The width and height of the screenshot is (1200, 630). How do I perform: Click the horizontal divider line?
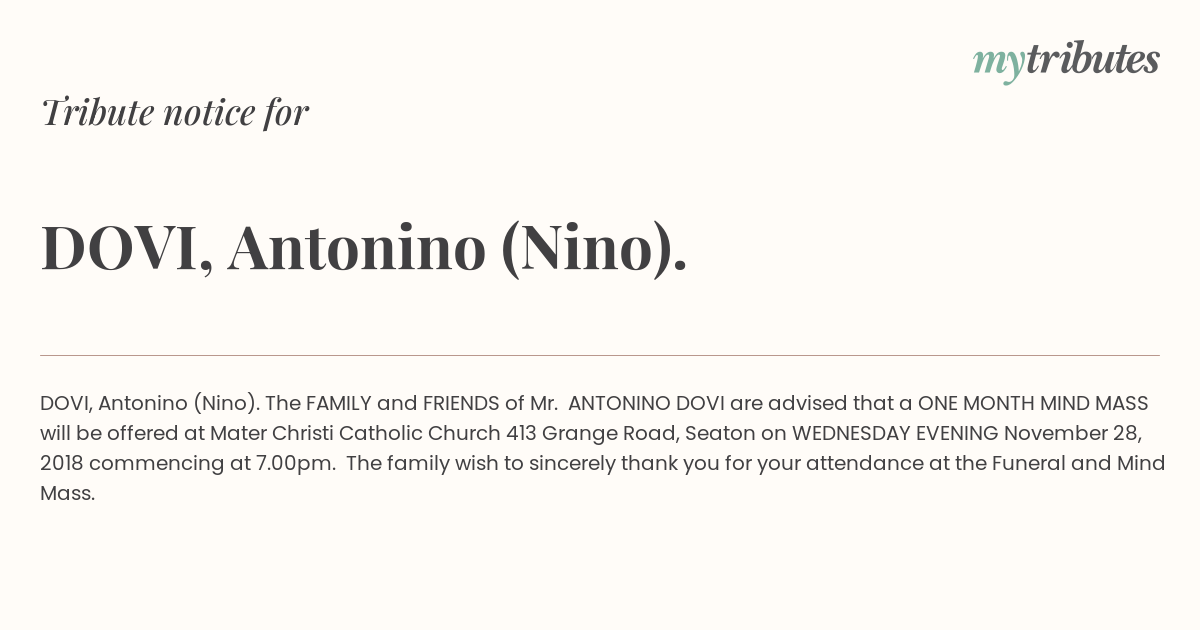tap(600, 355)
